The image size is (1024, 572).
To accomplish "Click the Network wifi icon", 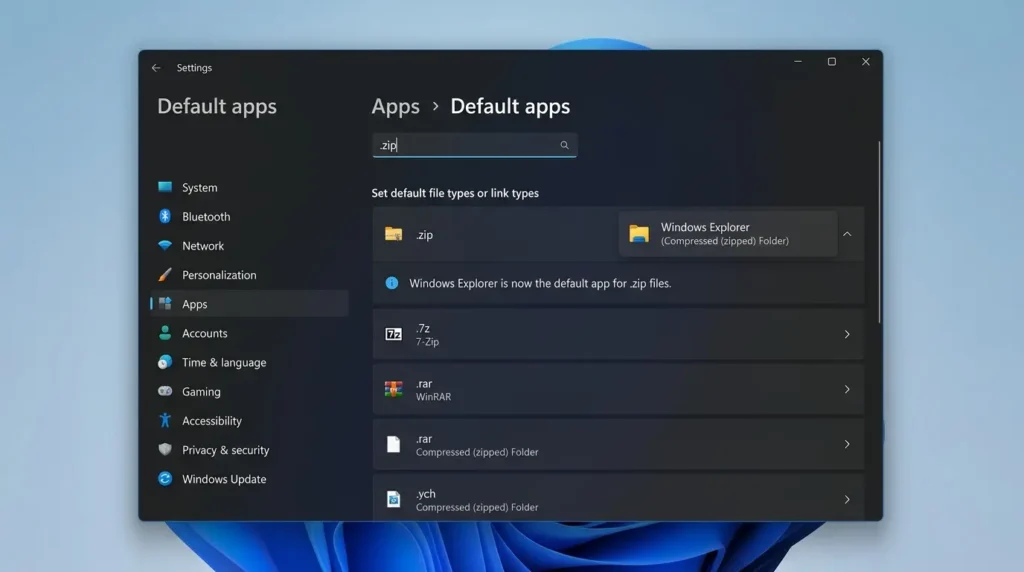I will (165, 246).
